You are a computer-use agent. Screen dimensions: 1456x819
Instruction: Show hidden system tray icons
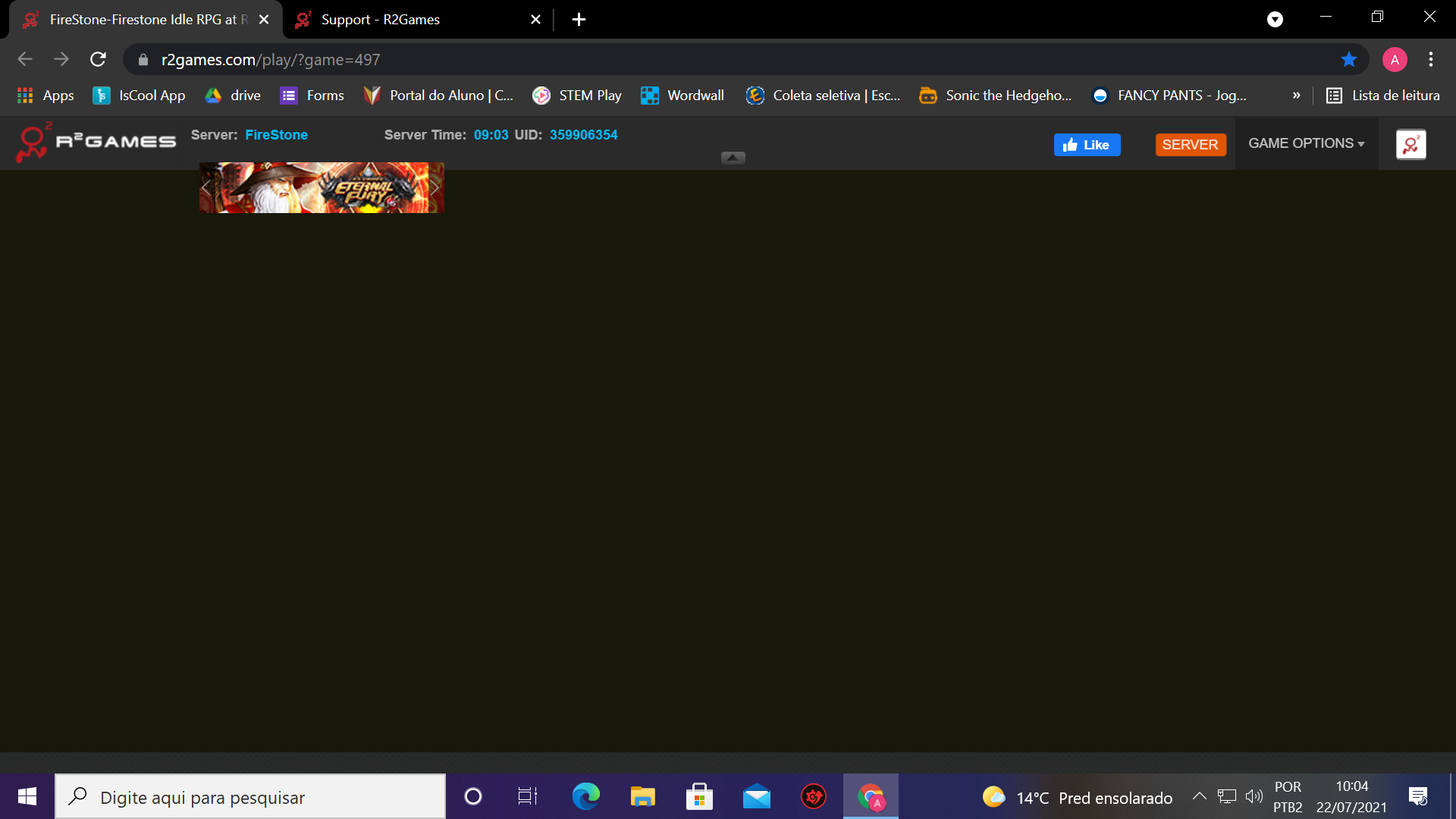tap(1199, 796)
